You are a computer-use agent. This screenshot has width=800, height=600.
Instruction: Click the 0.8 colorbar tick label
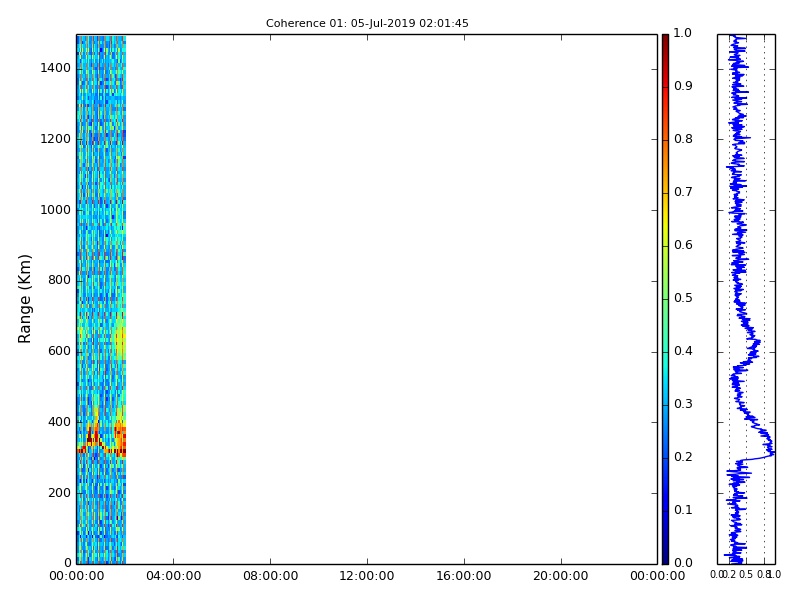coord(683,139)
